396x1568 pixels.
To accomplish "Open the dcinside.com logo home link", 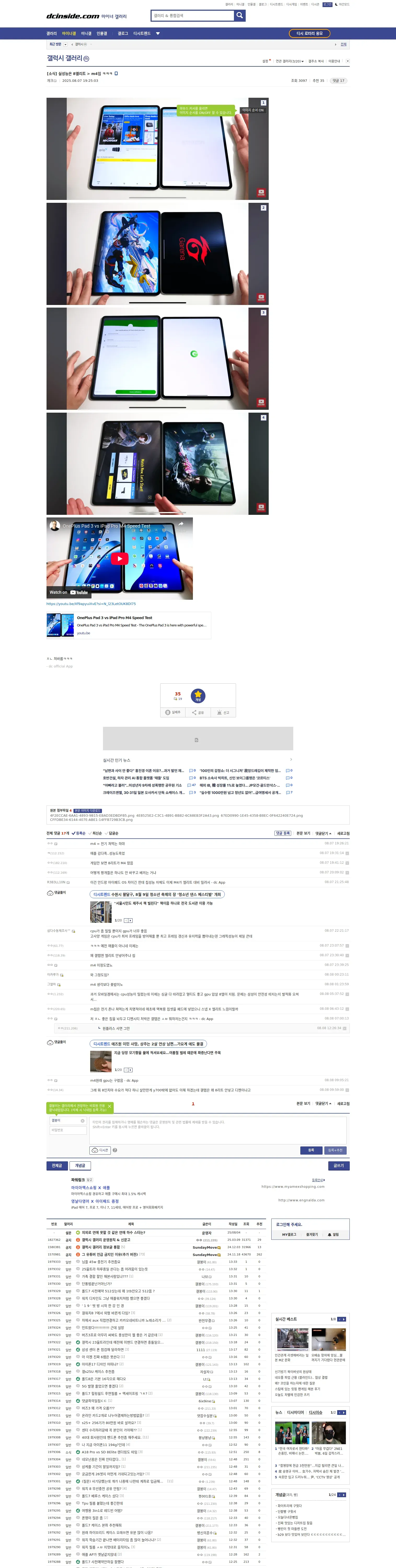I will [x=72, y=16].
